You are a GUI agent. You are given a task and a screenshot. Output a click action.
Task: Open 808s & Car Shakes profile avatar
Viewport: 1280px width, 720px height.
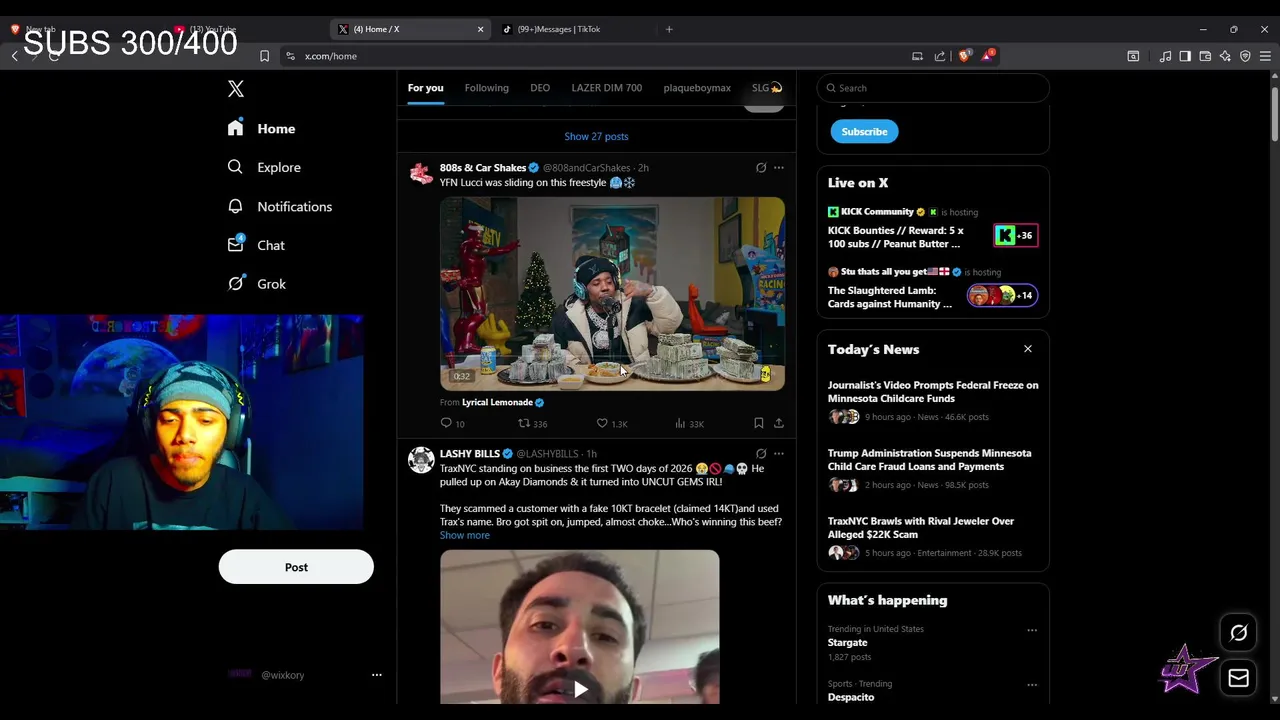pos(421,175)
